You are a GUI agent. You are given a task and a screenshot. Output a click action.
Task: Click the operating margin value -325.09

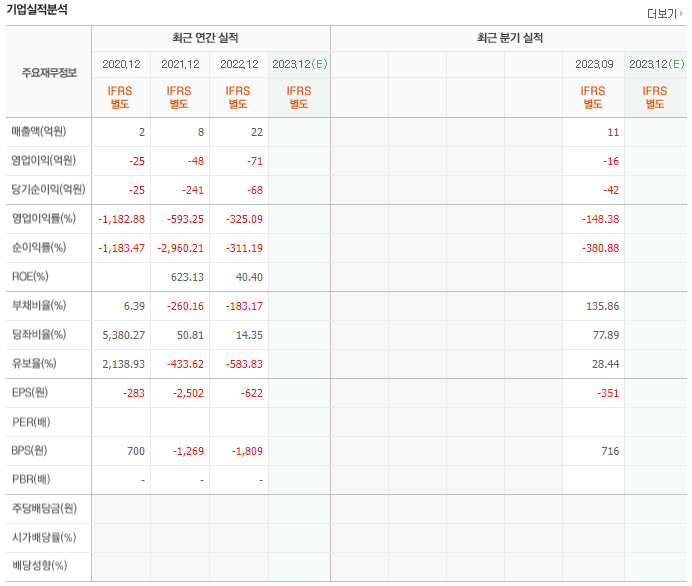(244, 219)
